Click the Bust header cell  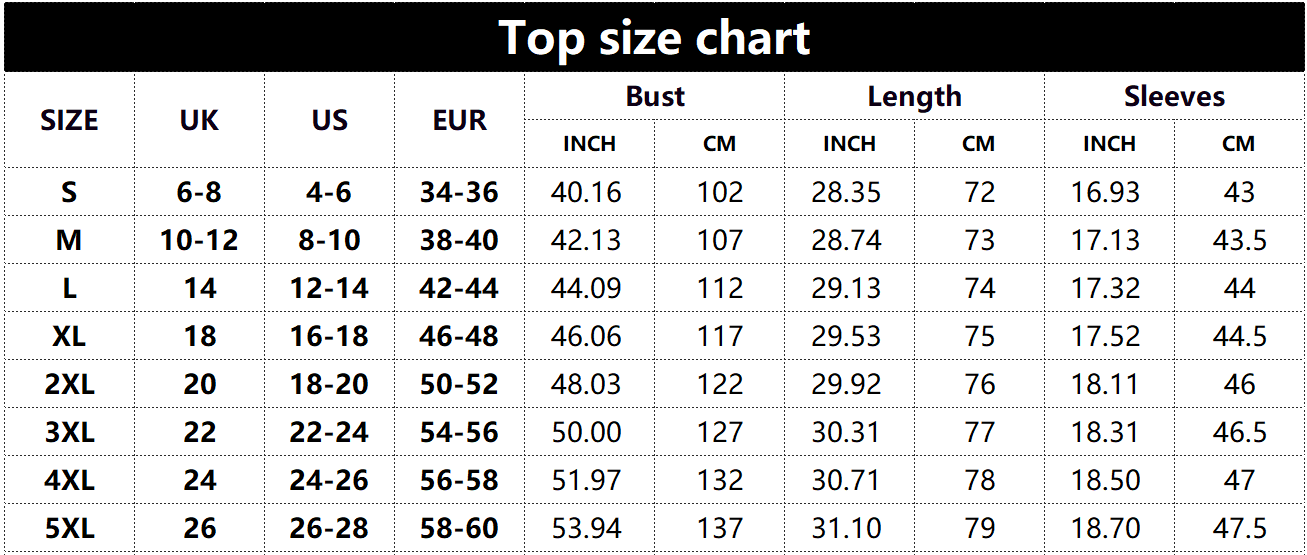655,97
